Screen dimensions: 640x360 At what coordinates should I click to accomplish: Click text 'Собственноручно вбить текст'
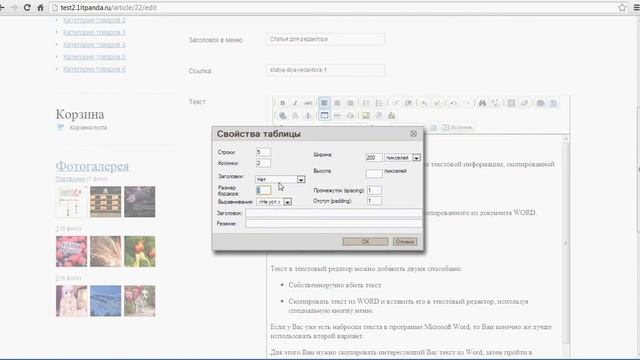point(335,285)
